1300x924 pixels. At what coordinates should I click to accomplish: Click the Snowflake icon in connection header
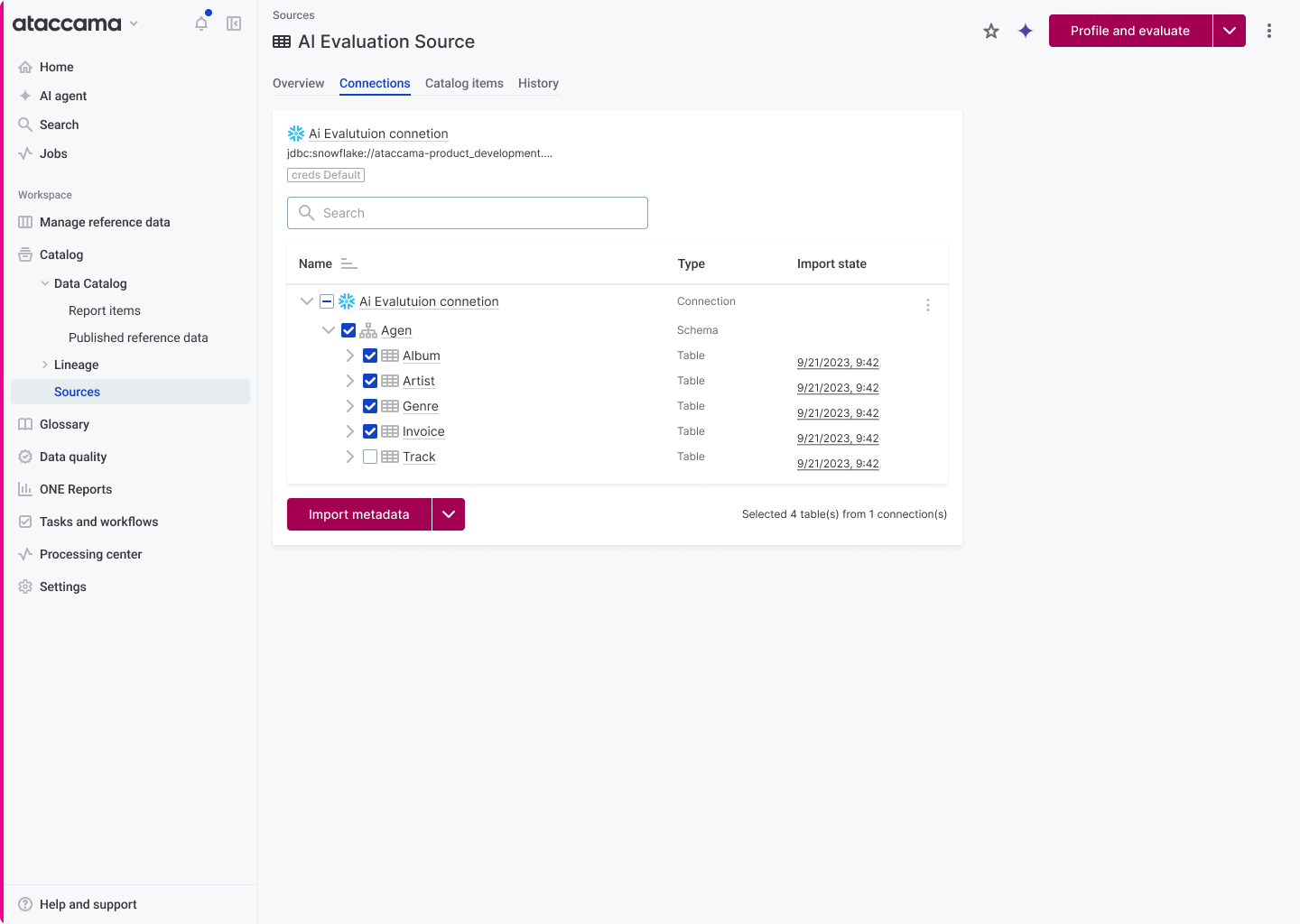tap(296, 134)
